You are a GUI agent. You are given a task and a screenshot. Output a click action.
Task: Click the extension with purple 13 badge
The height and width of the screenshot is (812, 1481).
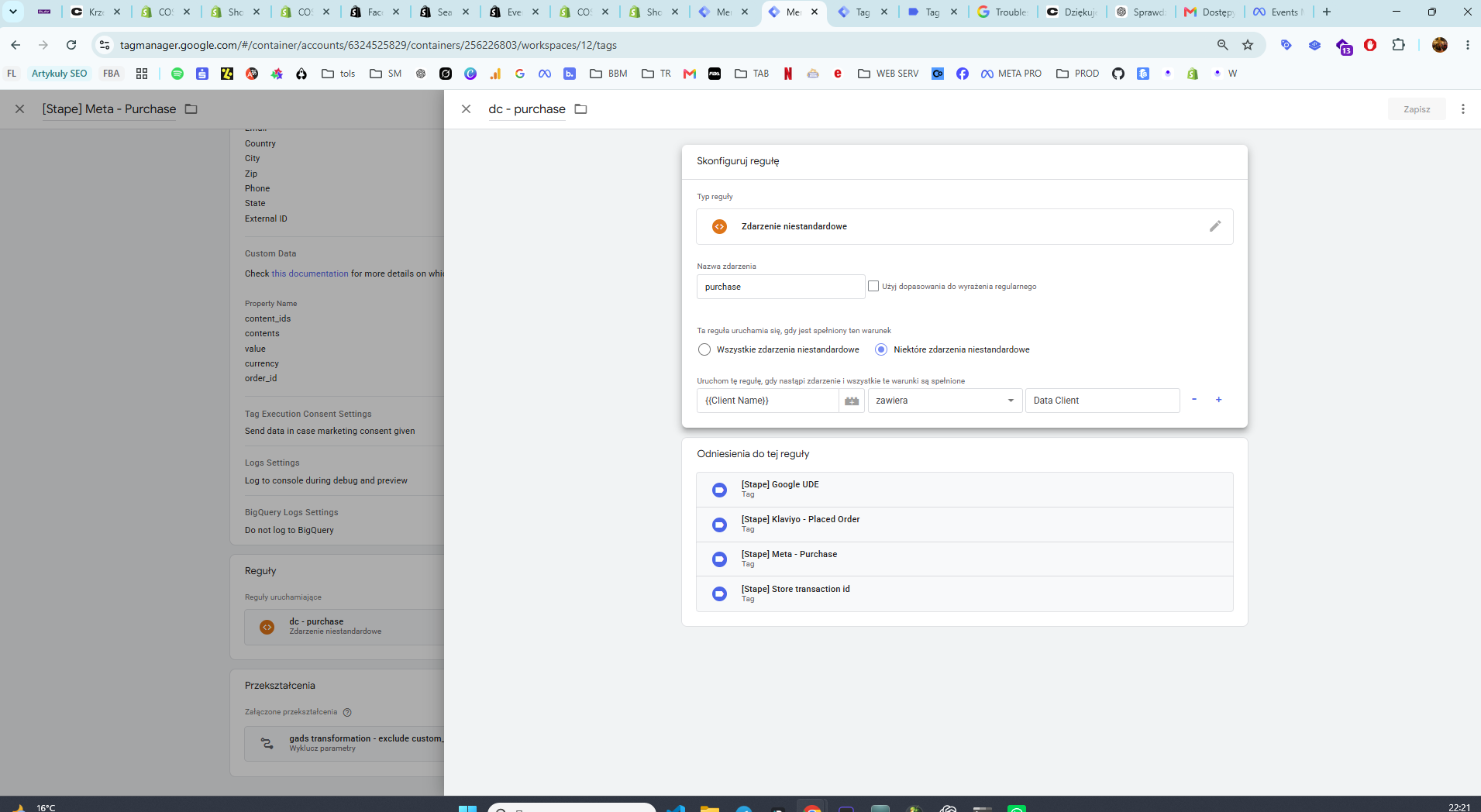(x=1343, y=46)
